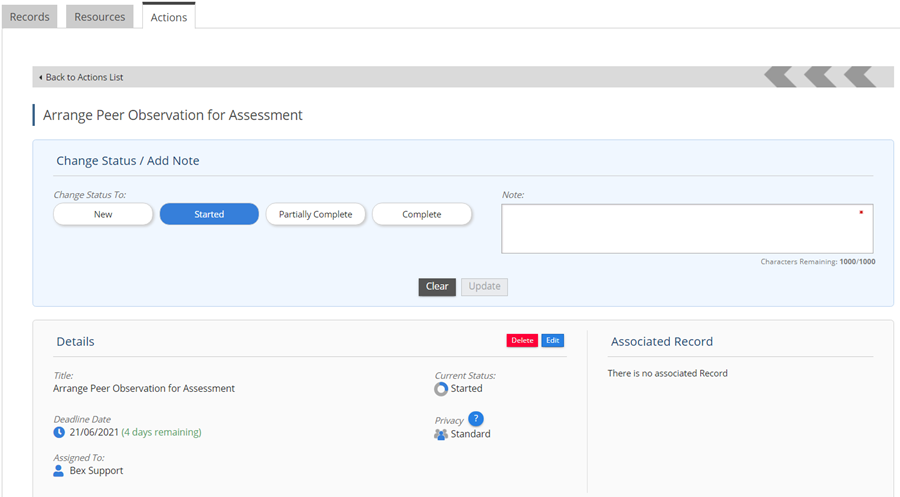900x497 pixels.
Task: Select the '21/06/2021' deadline date text
Action: (94, 432)
